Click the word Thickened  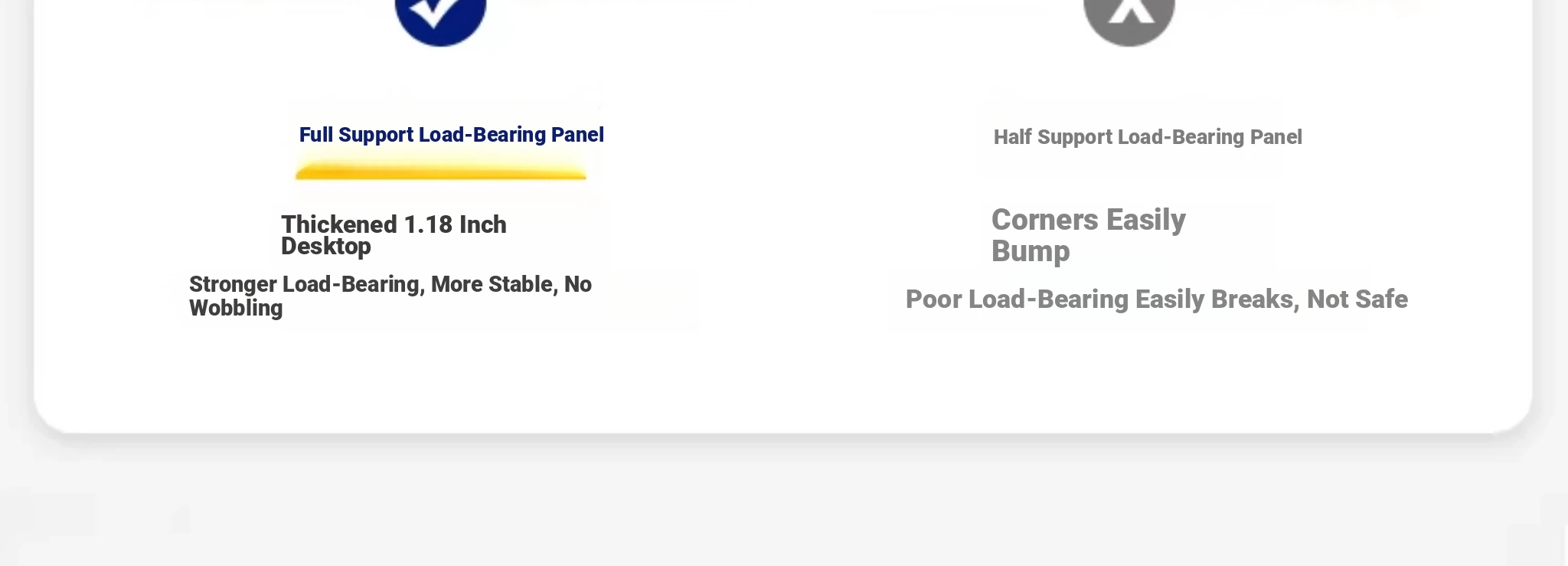point(339,225)
